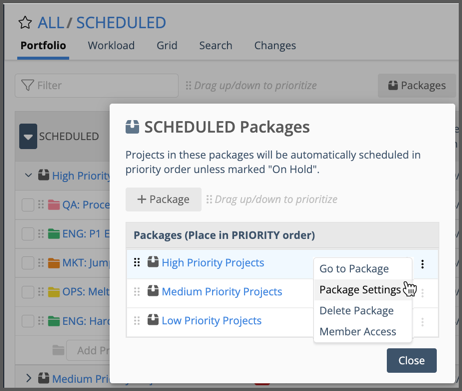Click the drag handle of Low Priority Projects

point(137,321)
